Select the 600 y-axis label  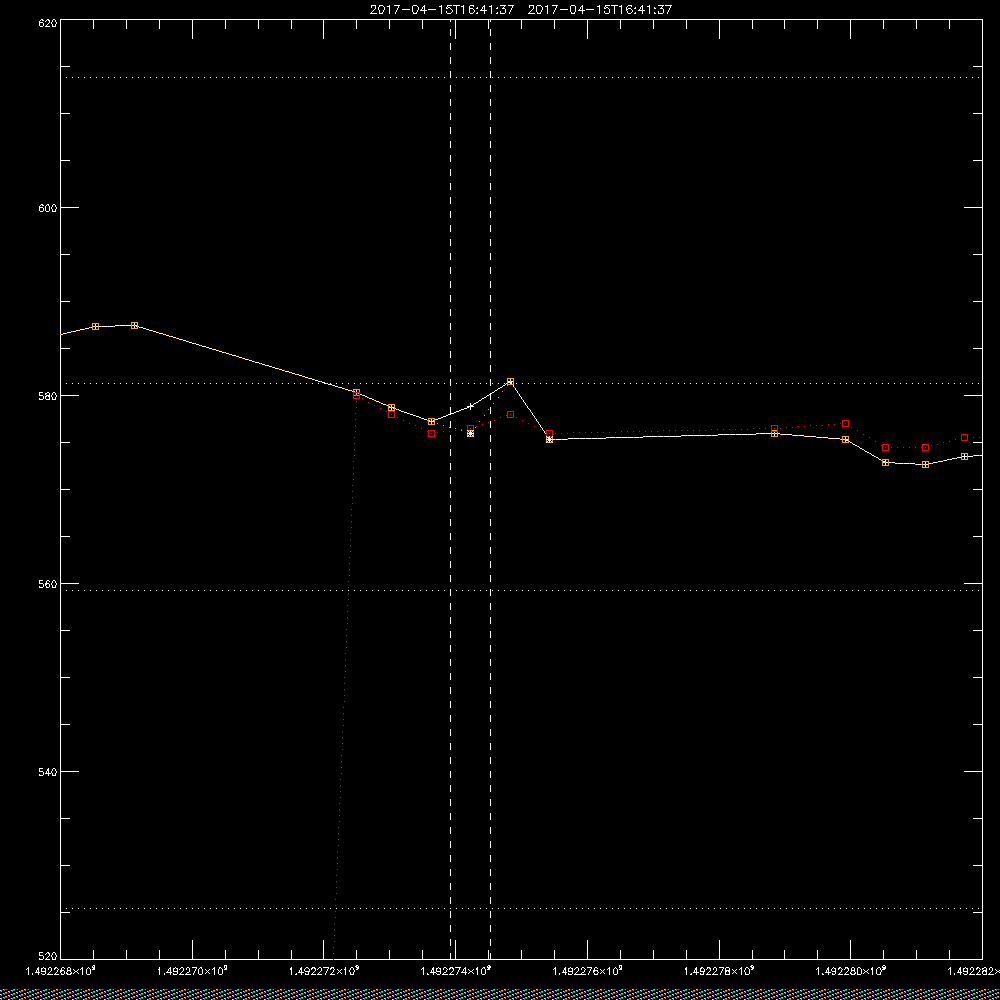48,207
